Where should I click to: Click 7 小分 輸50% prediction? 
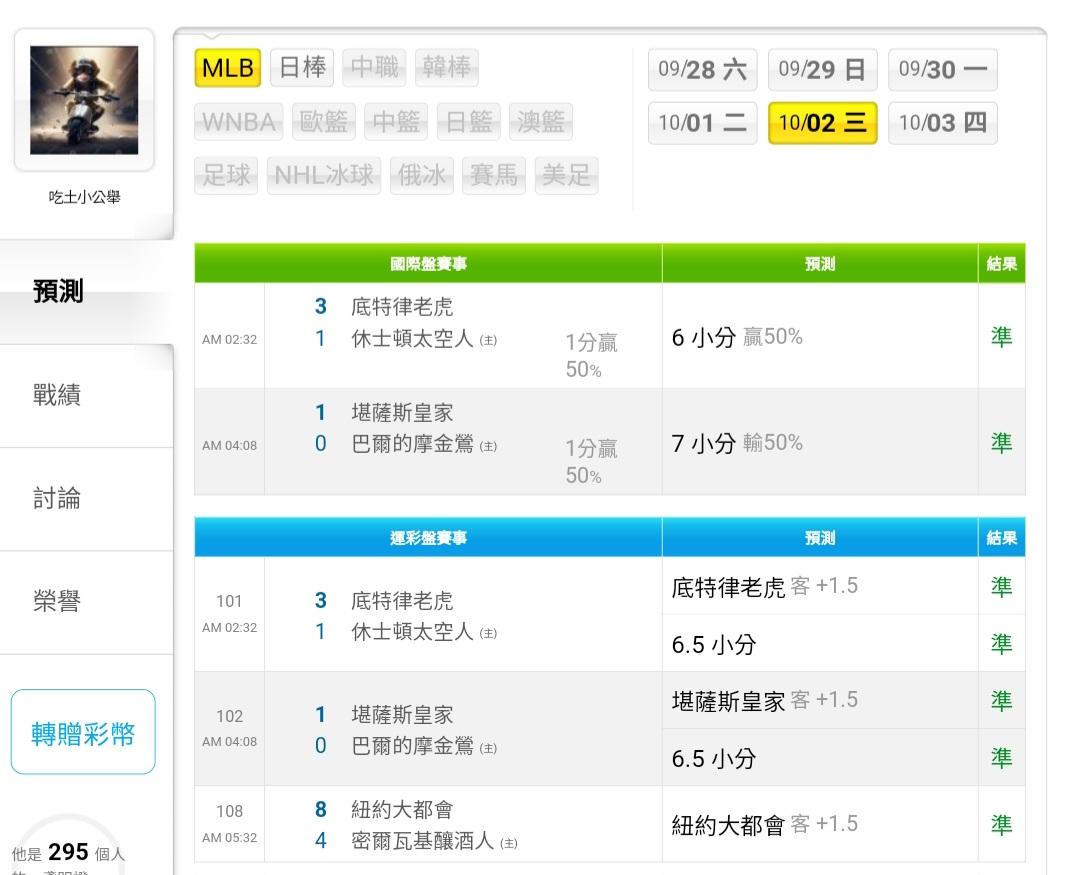[x=737, y=443]
